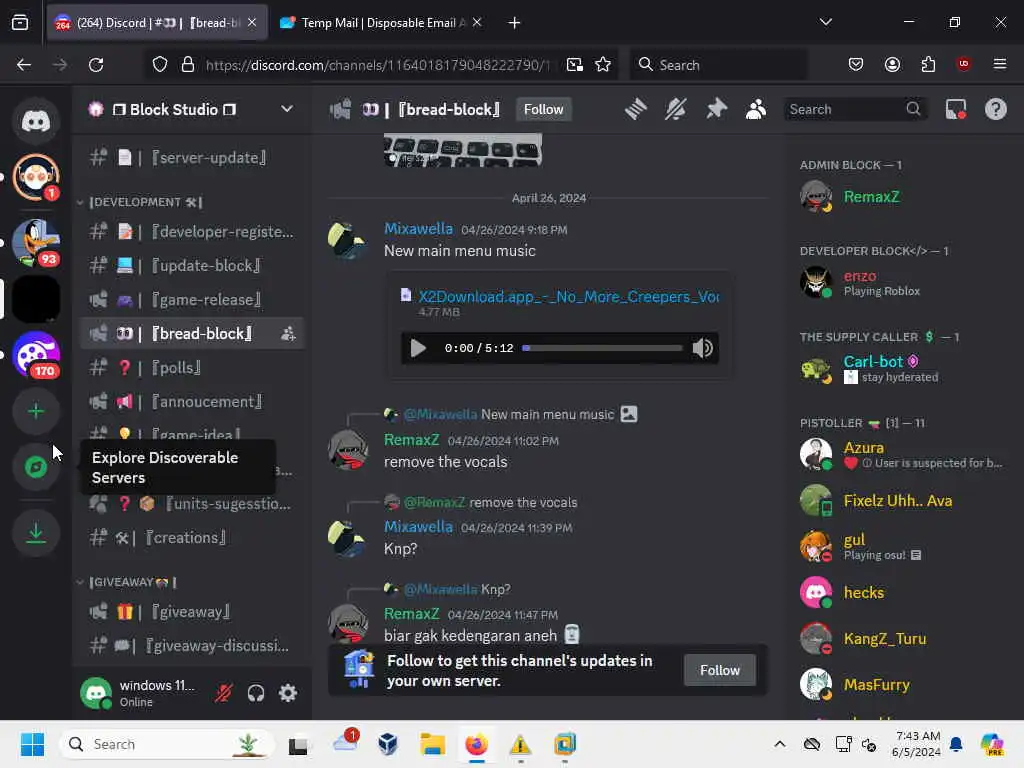This screenshot has height=768, width=1024.
Task: Click Copilot icon in system tray
Action: 991,744
